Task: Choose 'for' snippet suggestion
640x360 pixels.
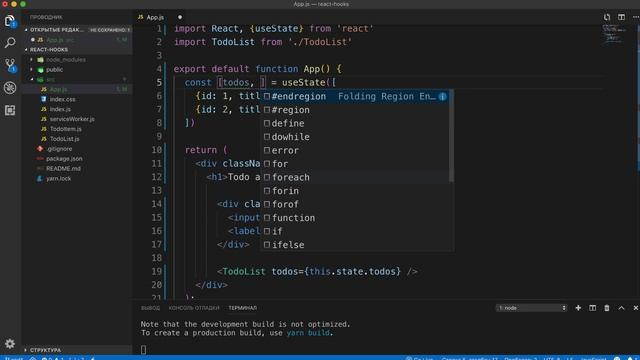Action: click(354, 164)
